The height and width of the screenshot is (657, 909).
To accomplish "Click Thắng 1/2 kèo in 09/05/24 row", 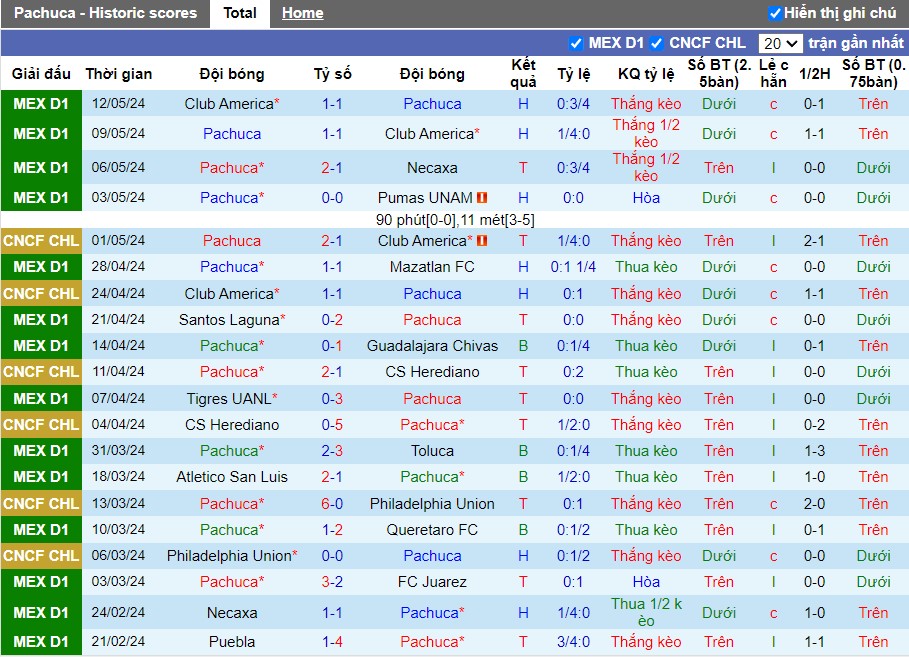I will tap(646, 133).
